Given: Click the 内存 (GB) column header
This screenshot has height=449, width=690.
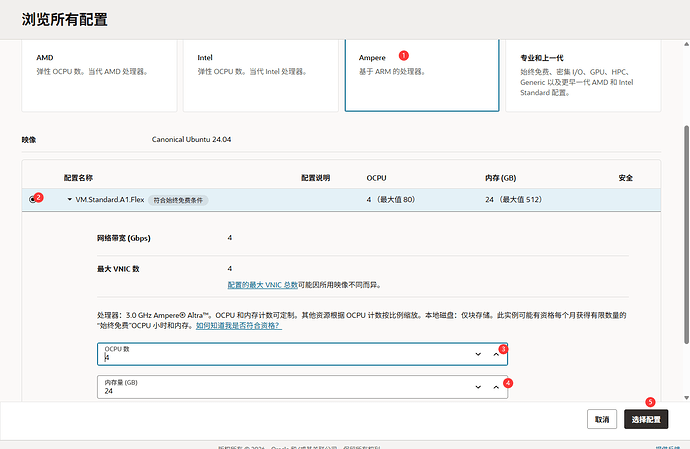Looking at the screenshot, I should pyautogui.click(x=500, y=178).
